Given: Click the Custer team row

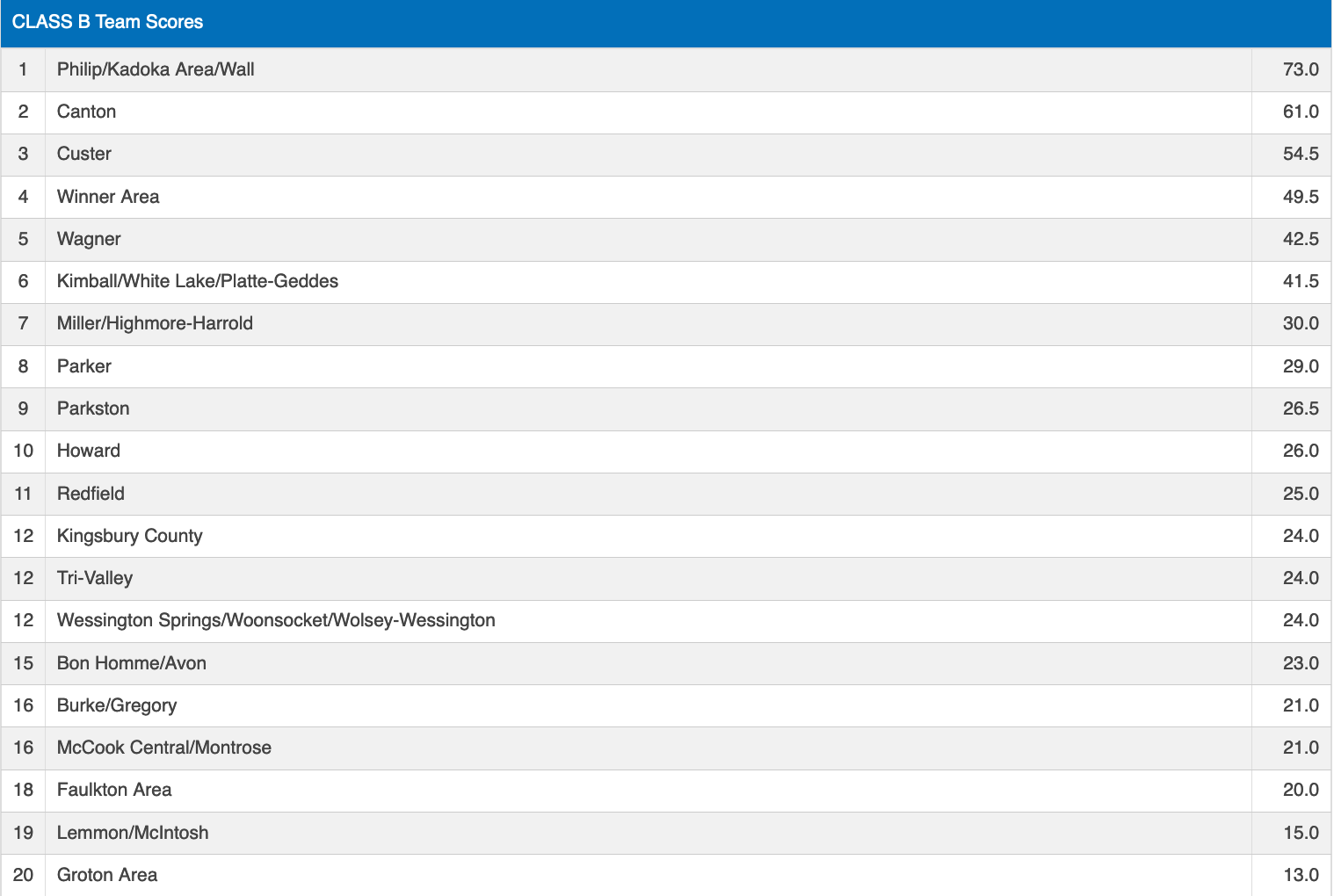Looking at the screenshot, I should click(x=84, y=154).
